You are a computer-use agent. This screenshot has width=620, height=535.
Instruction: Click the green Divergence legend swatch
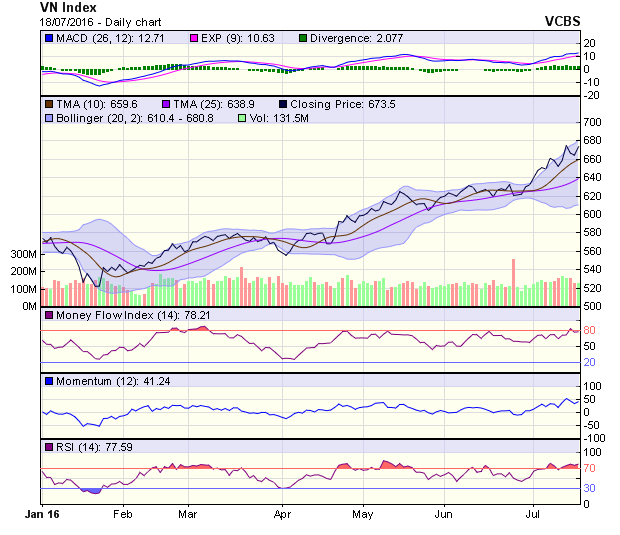point(302,38)
